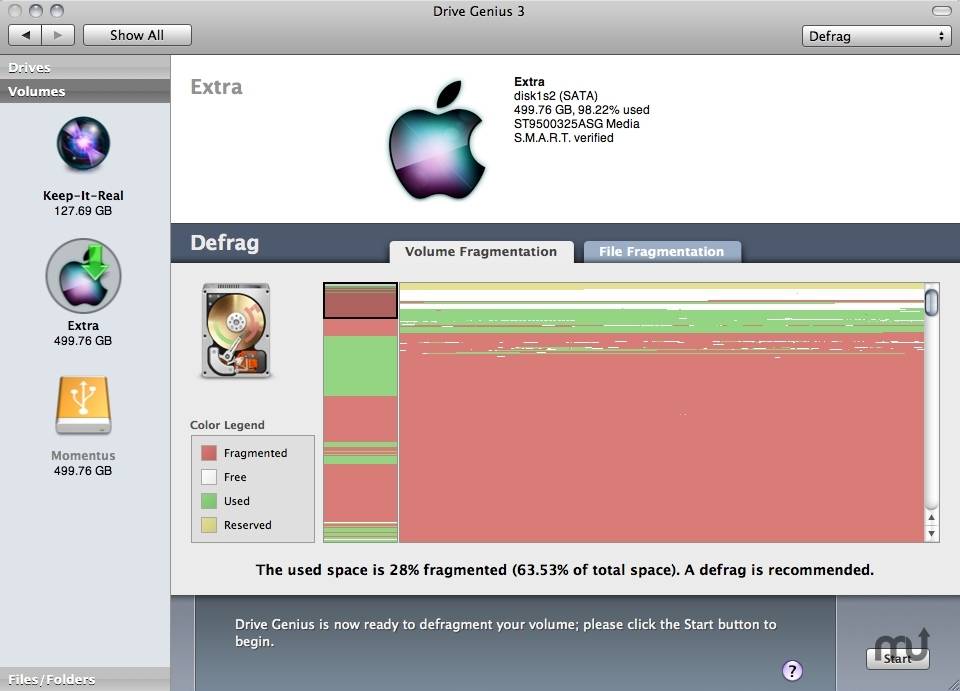The width and height of the screenshot is (960, 691).
Task: Go back with the left arrow button
Action: 25,35
